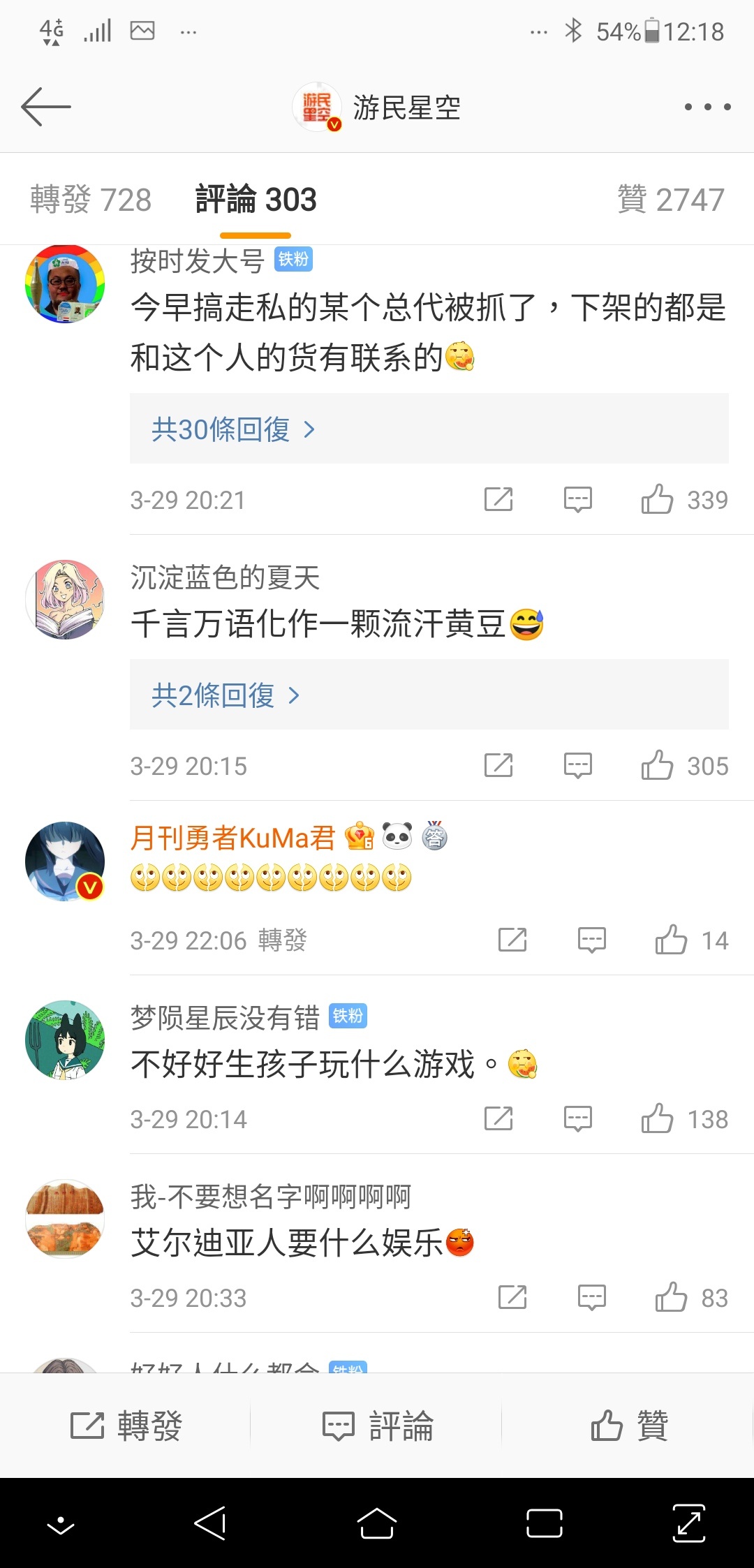The height and width of the screenshot is (1568, 754).
Task: Open 月刊勇者KuMa君's profile avatar
Action: click(x=65, y=861)
